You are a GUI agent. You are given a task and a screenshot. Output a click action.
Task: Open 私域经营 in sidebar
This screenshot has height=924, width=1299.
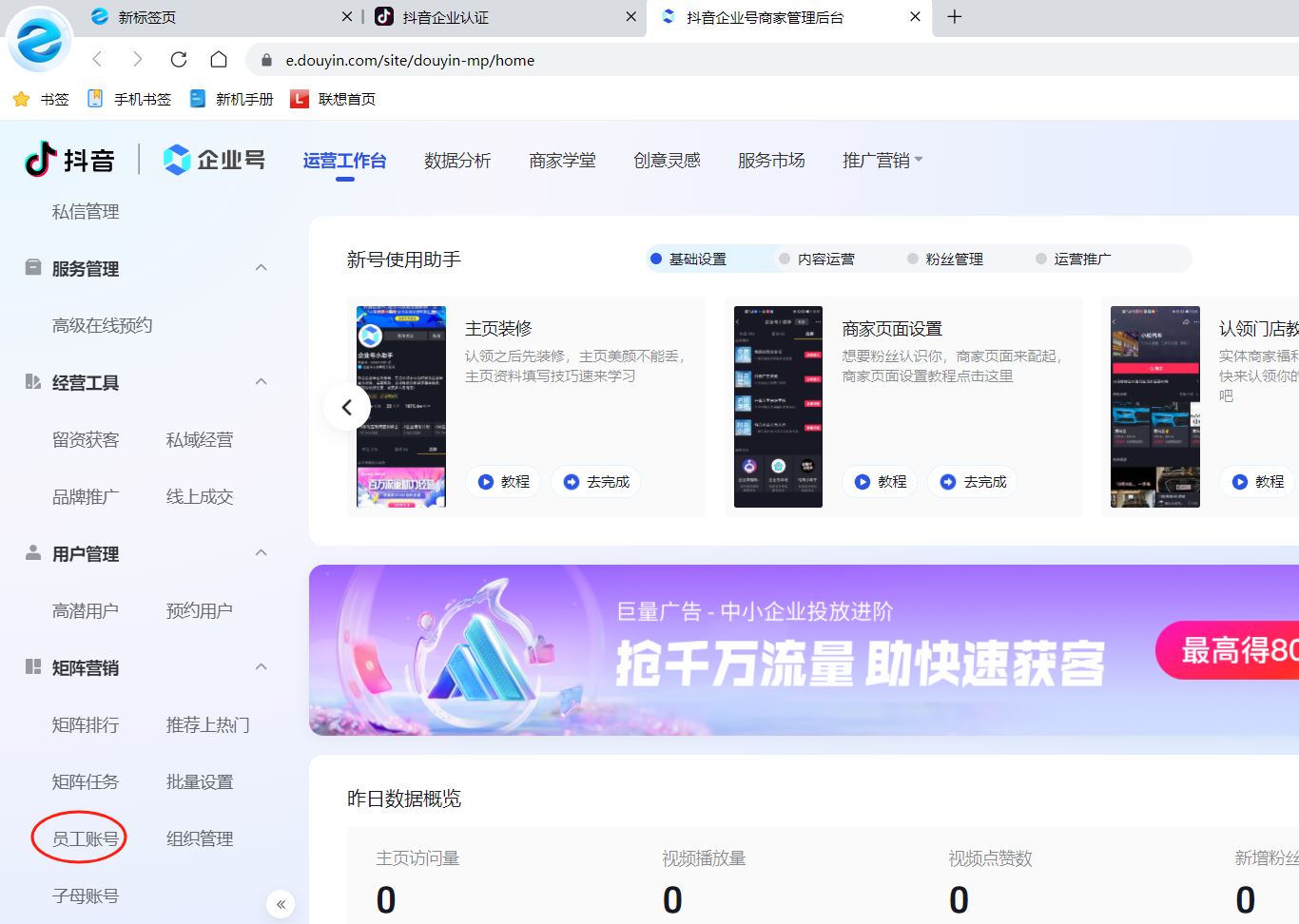[200, 440]
